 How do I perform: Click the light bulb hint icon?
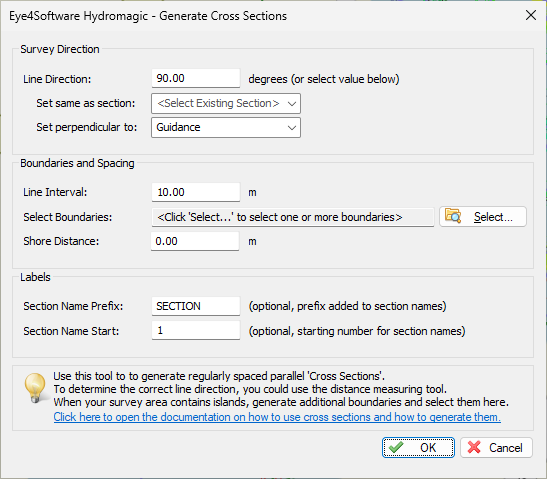(35, 388)
